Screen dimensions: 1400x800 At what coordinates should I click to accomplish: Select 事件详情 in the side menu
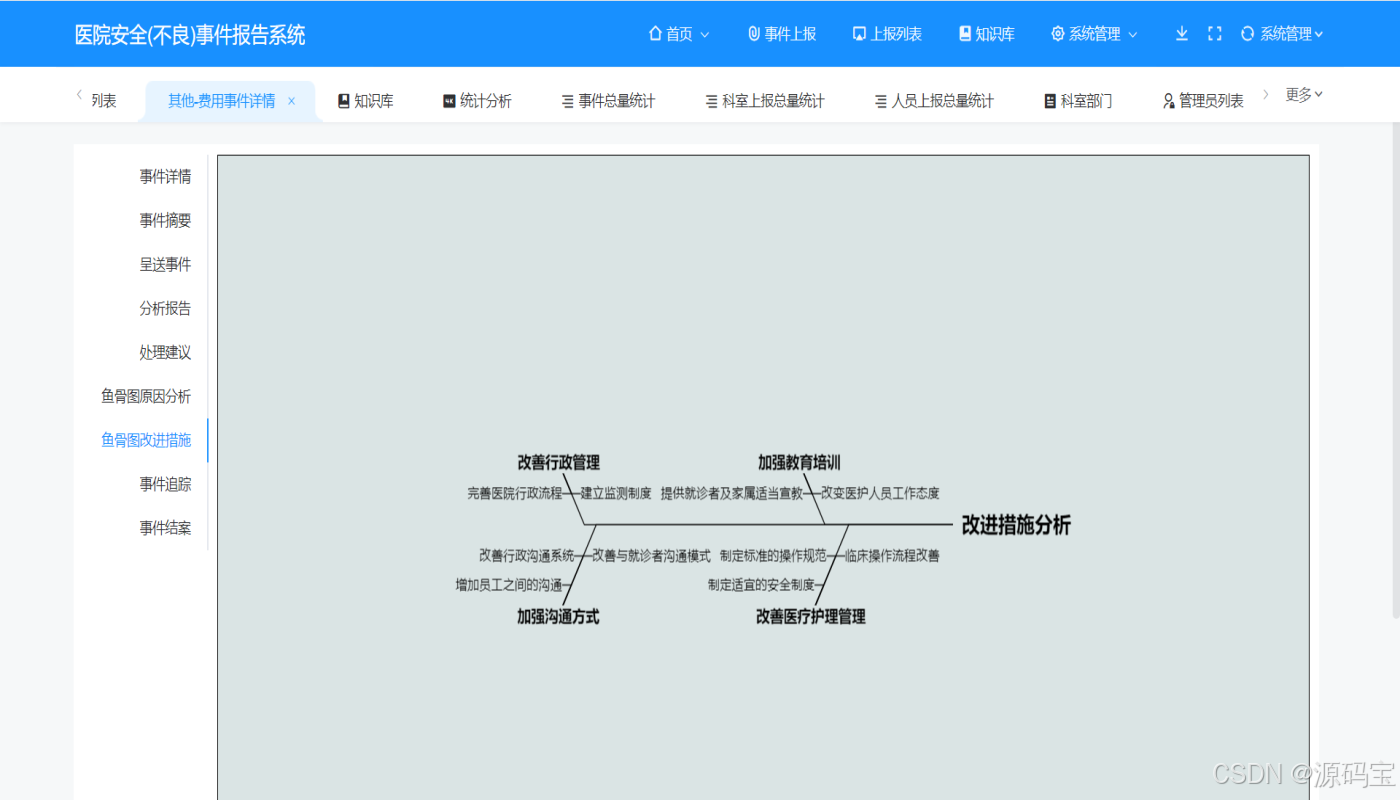click(165, 177)
